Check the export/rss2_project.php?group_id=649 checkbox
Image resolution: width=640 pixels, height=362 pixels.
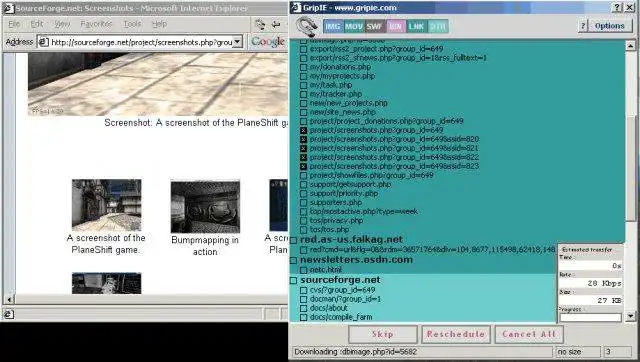303,49
